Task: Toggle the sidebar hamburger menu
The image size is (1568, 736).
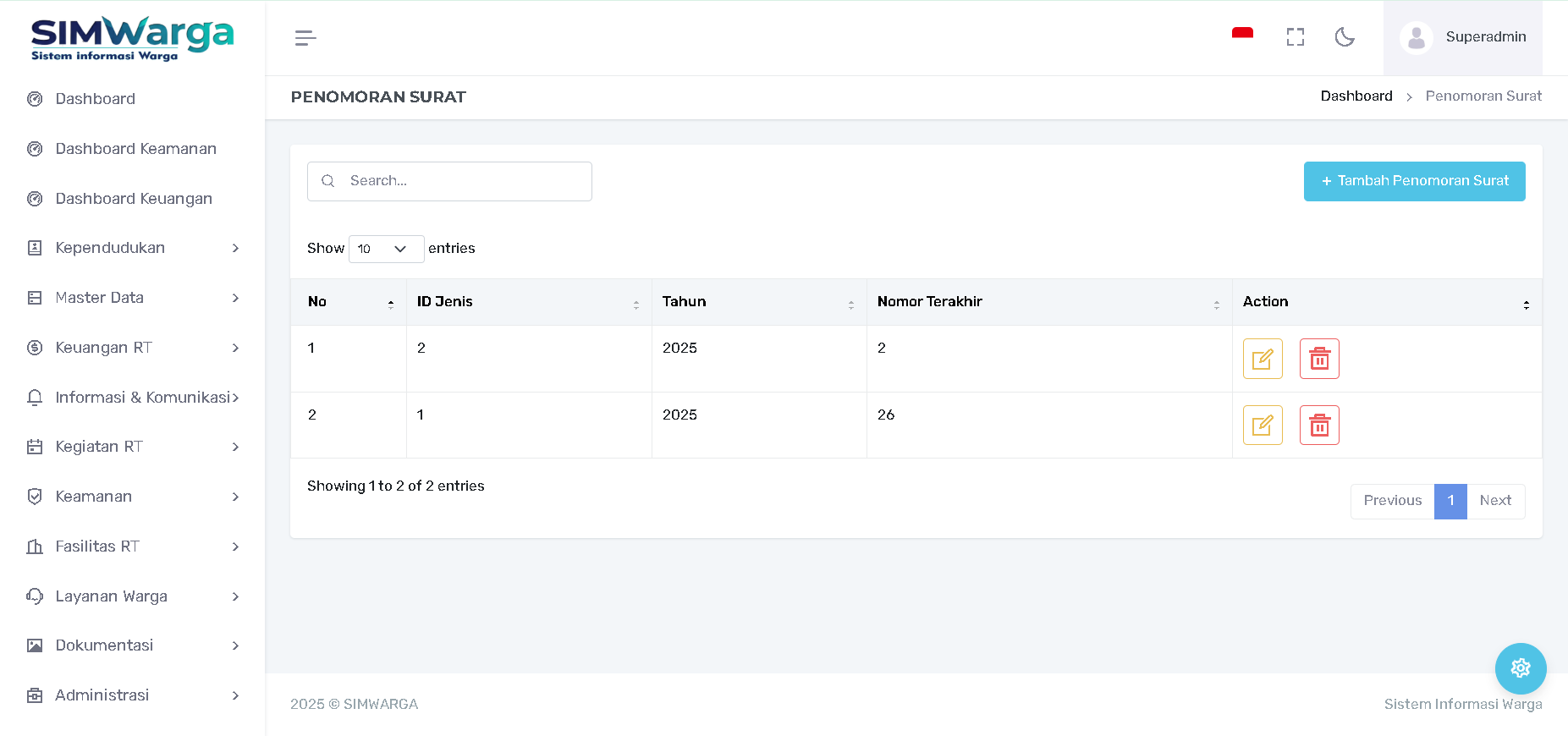Action: 305,38
